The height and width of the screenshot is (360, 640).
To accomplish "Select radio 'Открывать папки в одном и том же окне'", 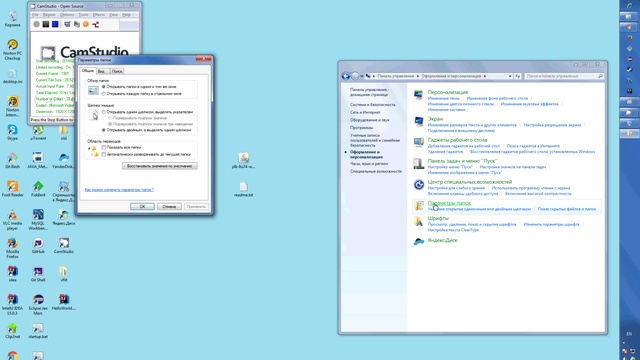I will click(104, 87).
